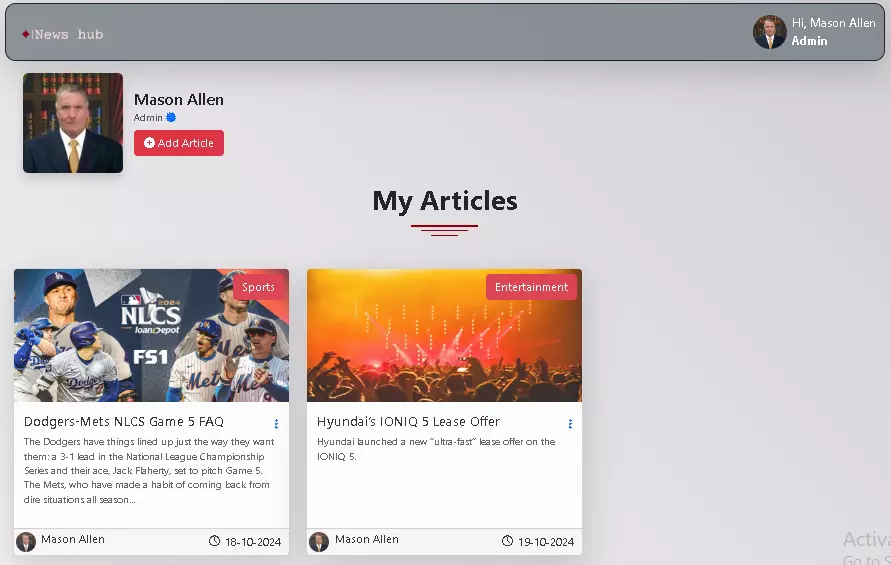
Task: Click the Mason Allen profile name heading
Action: [x=178, y=99]
